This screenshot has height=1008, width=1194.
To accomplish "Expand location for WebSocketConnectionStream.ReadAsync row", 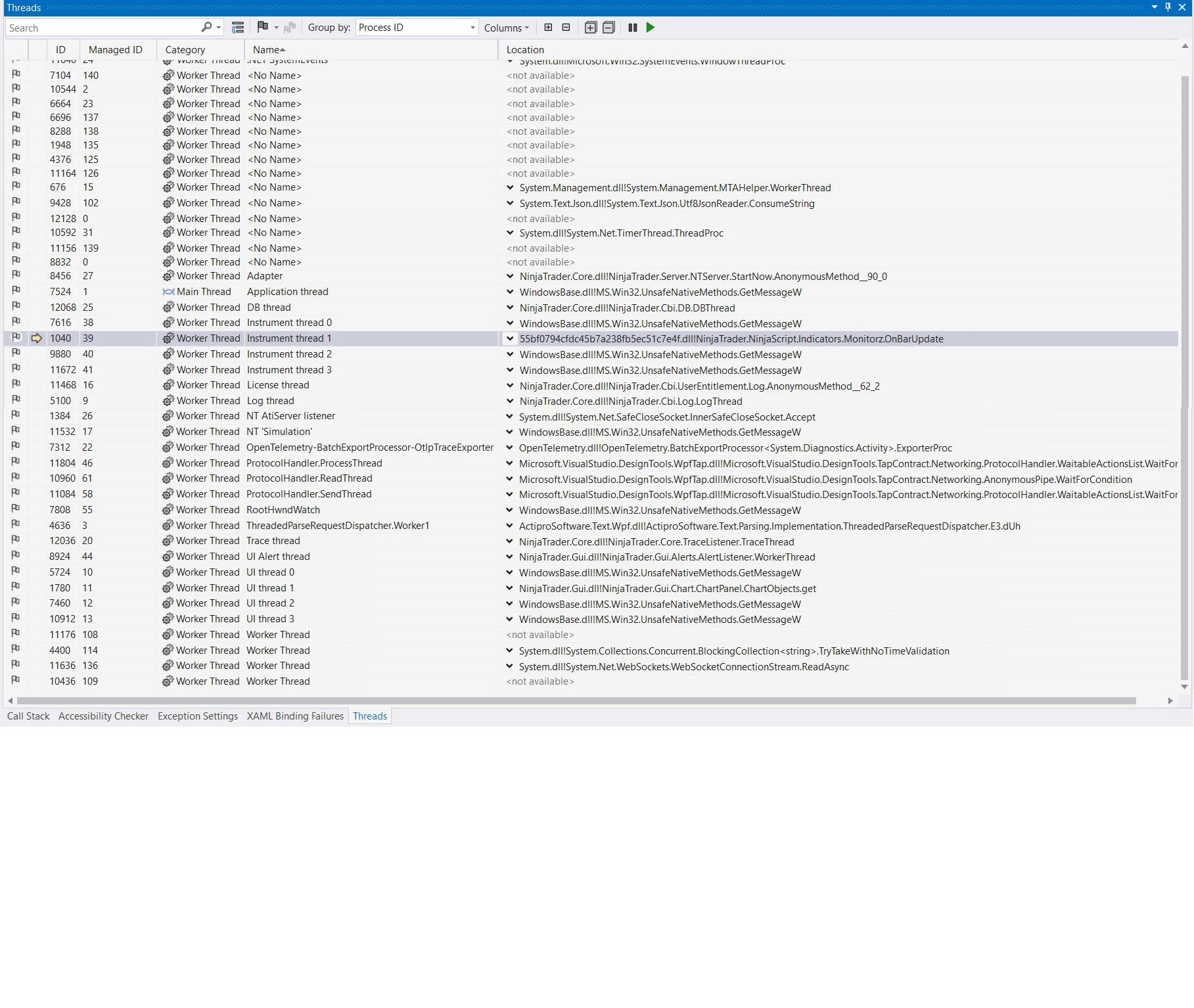I will [509, 666].
